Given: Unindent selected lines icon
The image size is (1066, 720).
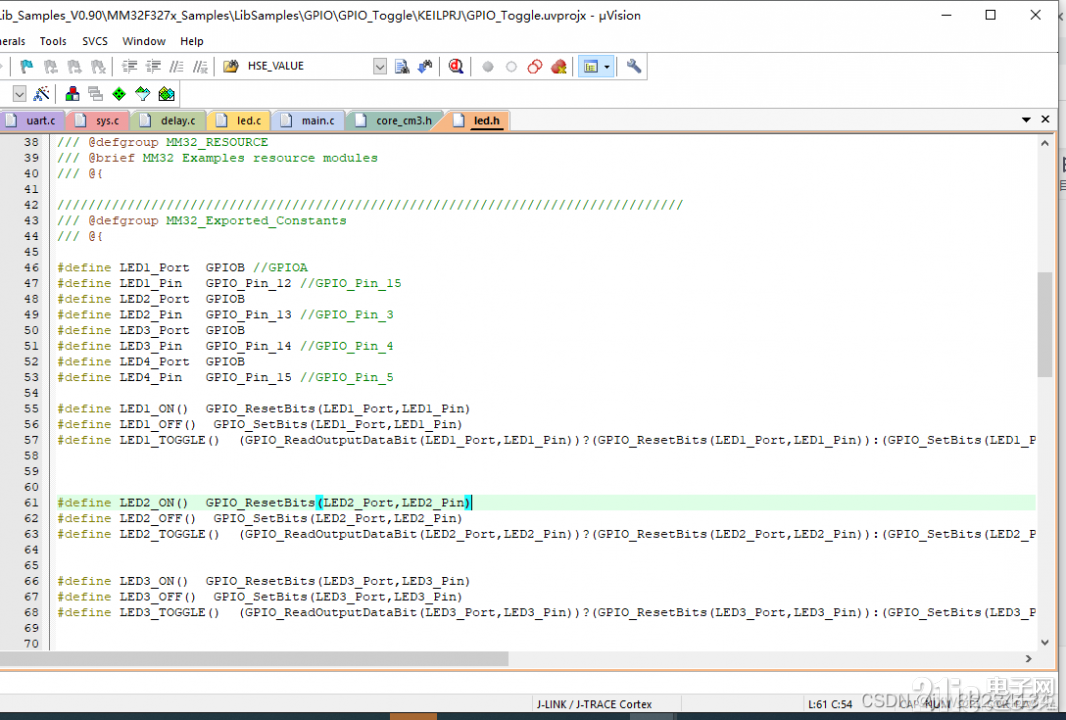Looking at the screenshot, I should click(x=154, y=67).
